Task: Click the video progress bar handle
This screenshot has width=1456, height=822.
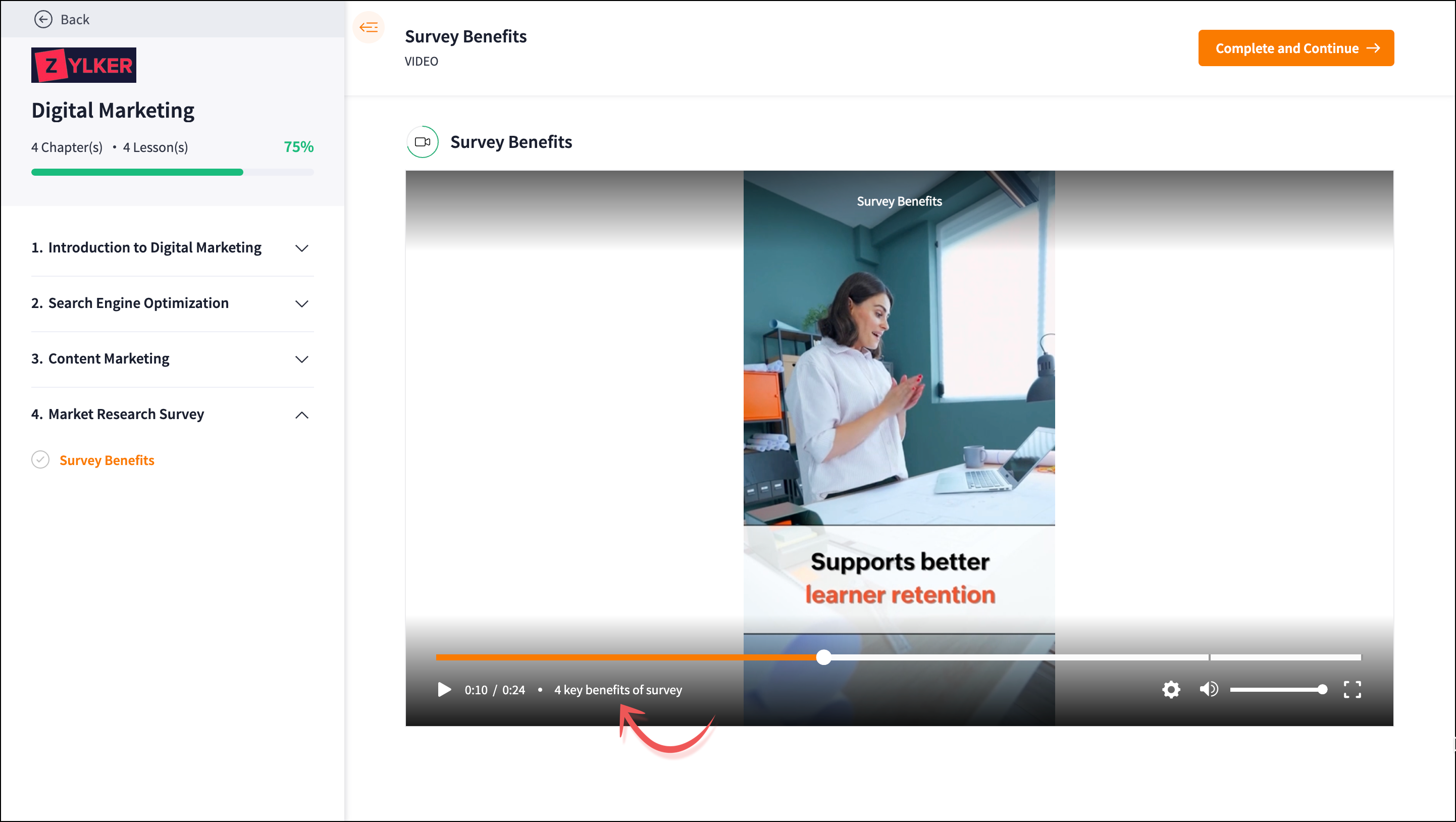Action: pos(823,657)
